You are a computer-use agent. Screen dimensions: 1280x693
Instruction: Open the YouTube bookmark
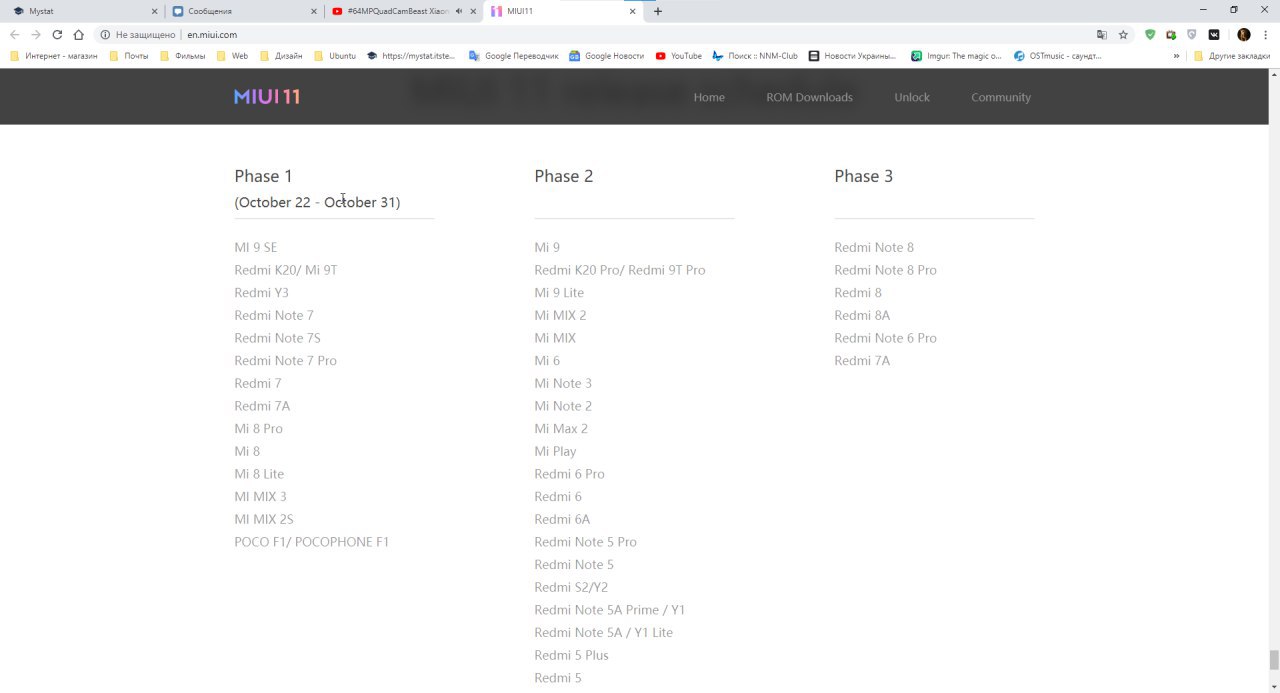click(x=679, y=56)
